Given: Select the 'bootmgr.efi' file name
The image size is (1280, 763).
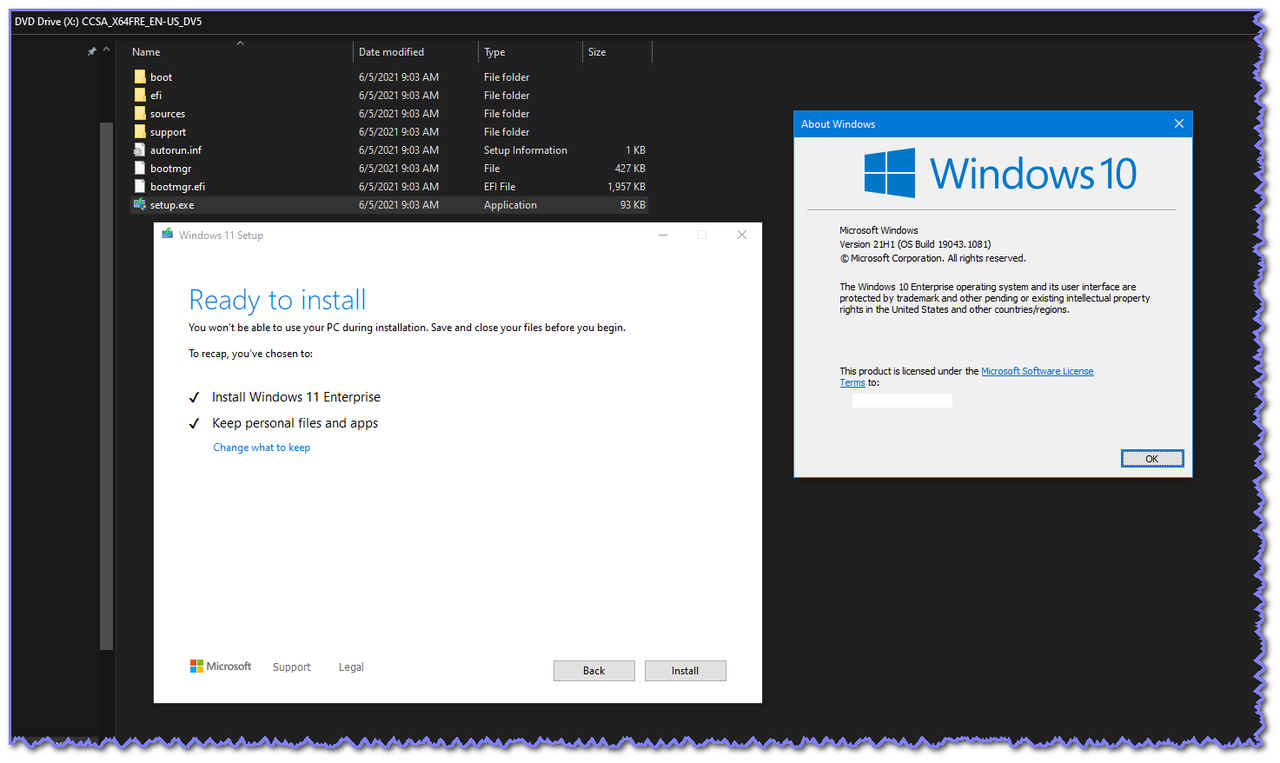Looking at the screenshot, I should [178, 186].
